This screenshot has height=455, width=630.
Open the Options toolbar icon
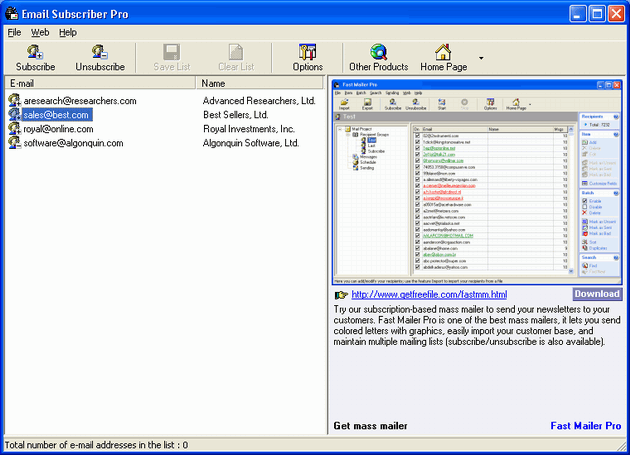tap(307, 52)
